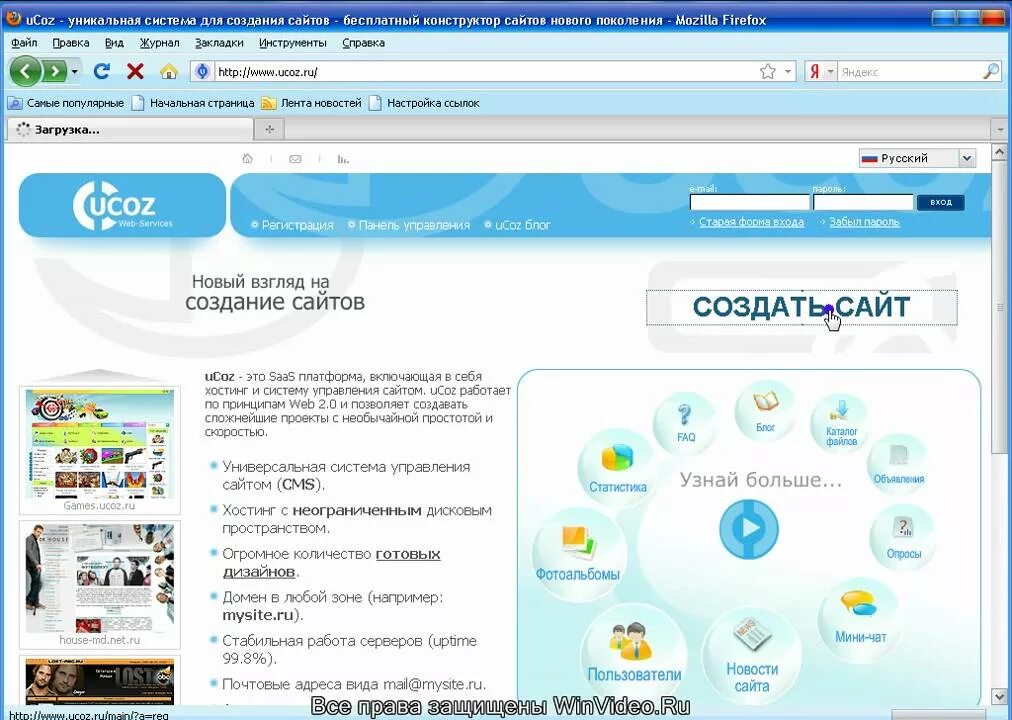Open the Русский language dropdown
The height and width of the screenshot is (720, 1012).
click(x=917, y=158)
